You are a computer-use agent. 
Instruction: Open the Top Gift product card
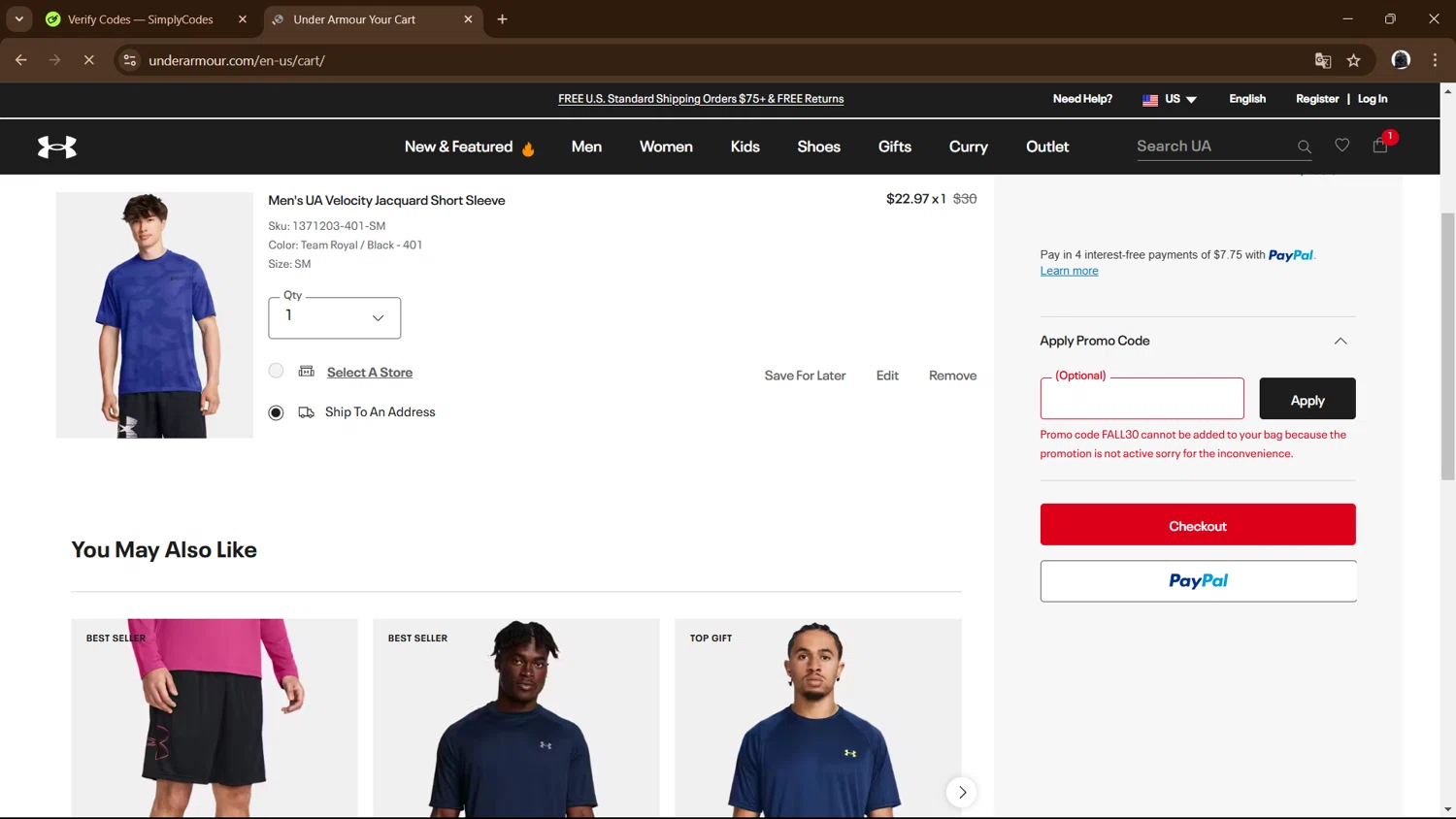click(818, 718)
